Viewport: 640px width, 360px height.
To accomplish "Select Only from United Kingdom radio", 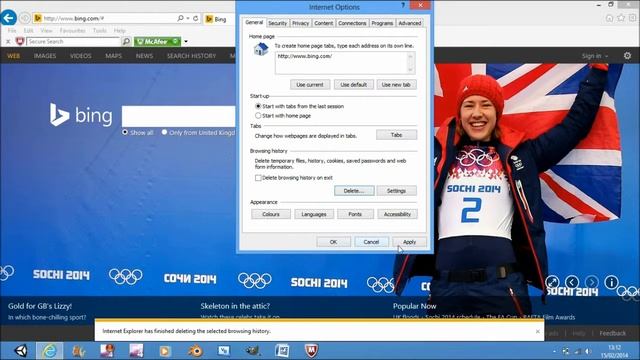I will point(164,132).
